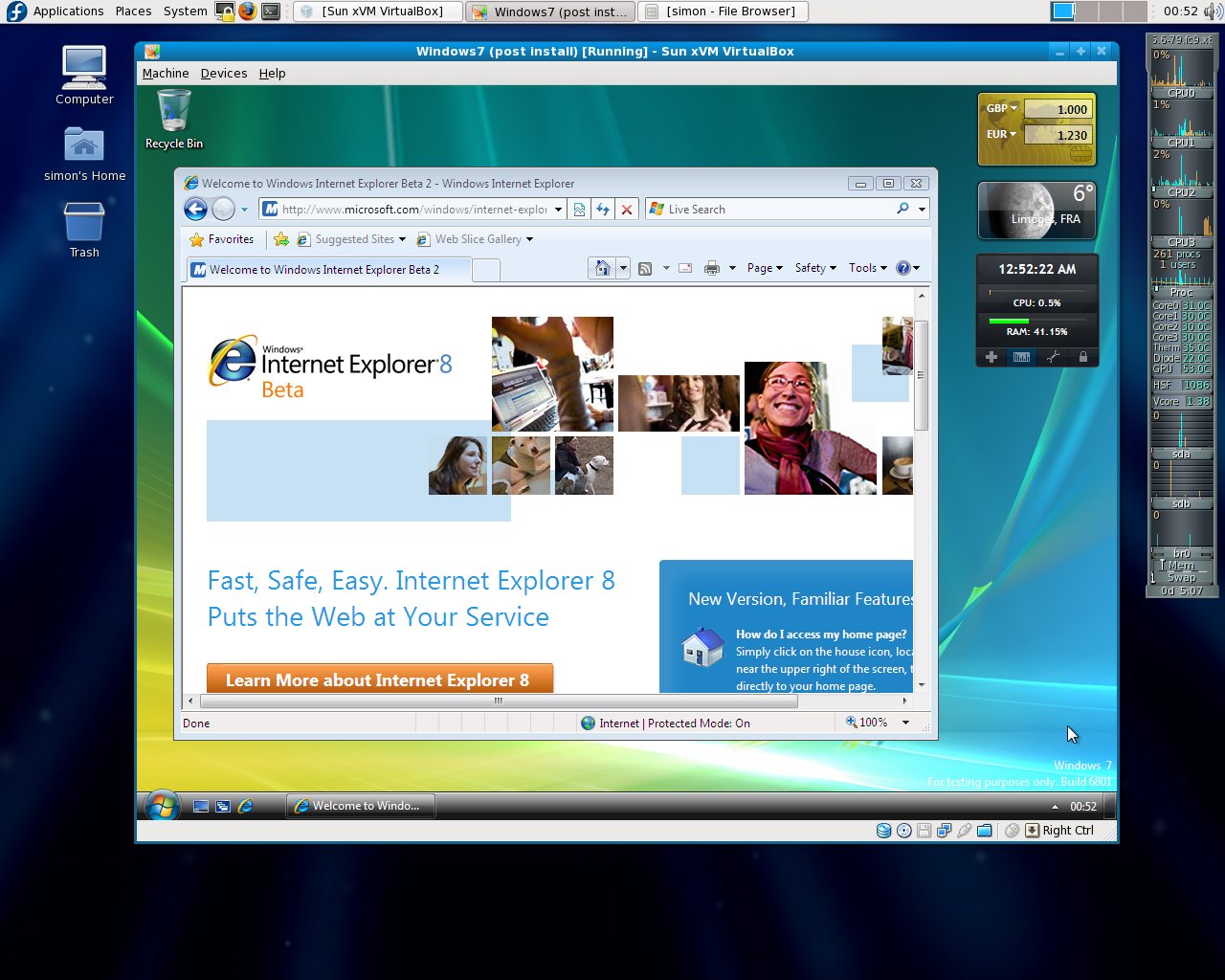Screen dimensions: 1225x980
Task: Open IE Tools menu
Action: tap(868, 268)
